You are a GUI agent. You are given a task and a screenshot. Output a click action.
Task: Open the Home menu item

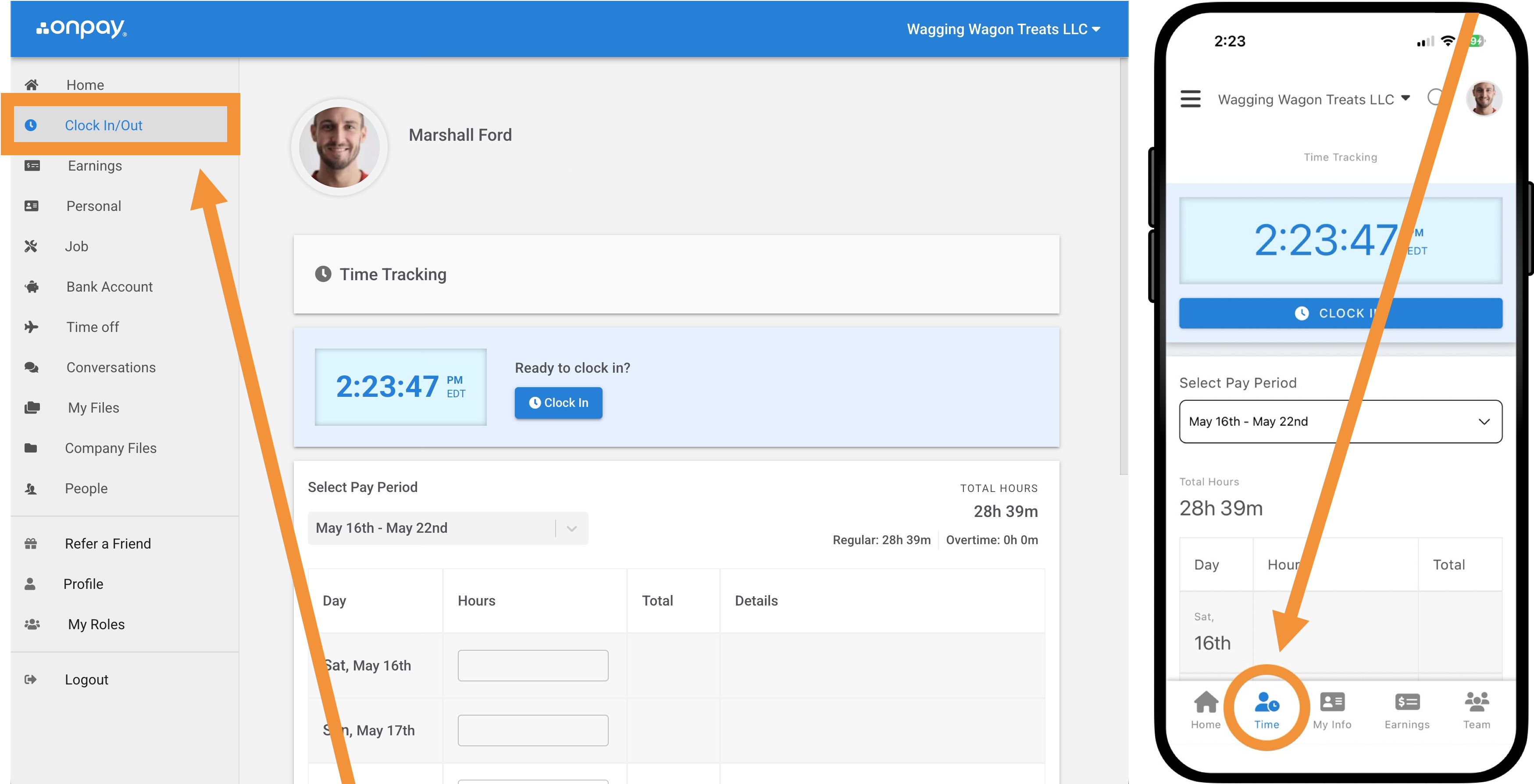pyautogui.click(x=85, y=85)
